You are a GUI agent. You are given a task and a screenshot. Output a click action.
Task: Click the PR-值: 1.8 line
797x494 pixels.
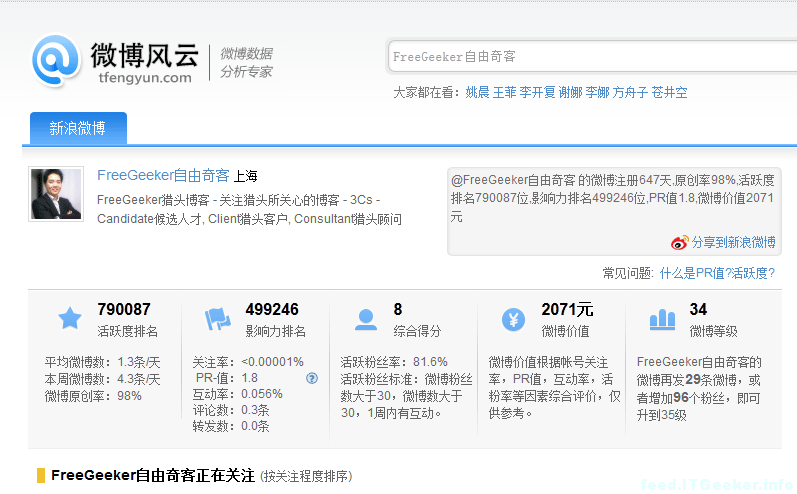[x=227, y=378]
